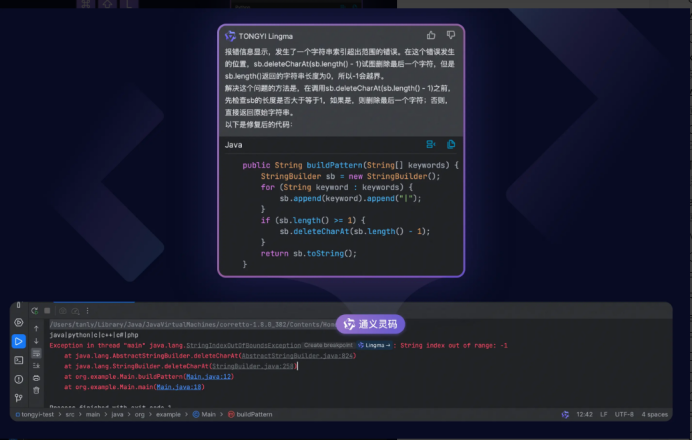Copy the Java code snippet
This screenshot has width=692, height=441.
[451, 144]
